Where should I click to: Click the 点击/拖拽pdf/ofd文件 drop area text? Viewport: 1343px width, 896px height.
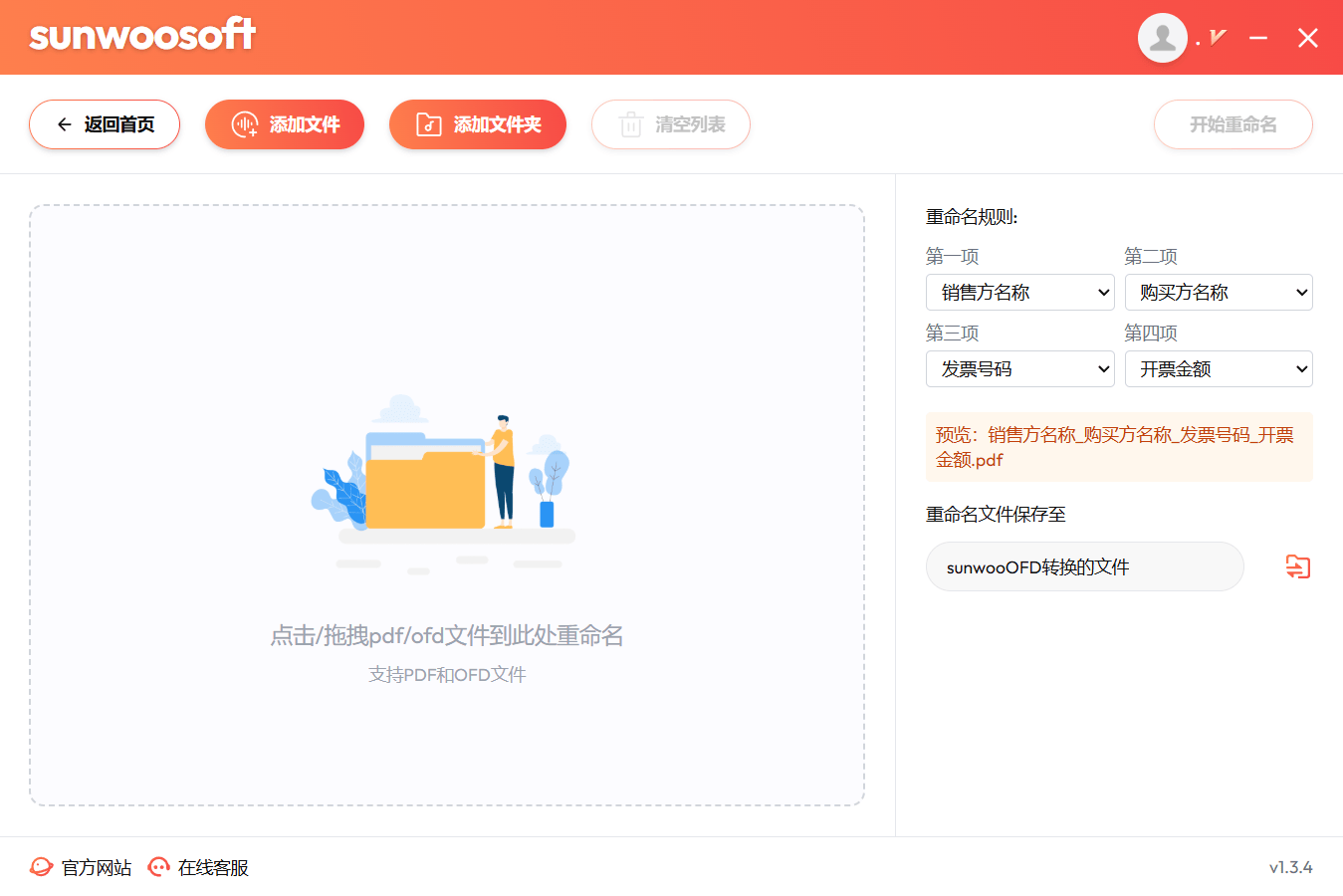[x=446, y=635]
